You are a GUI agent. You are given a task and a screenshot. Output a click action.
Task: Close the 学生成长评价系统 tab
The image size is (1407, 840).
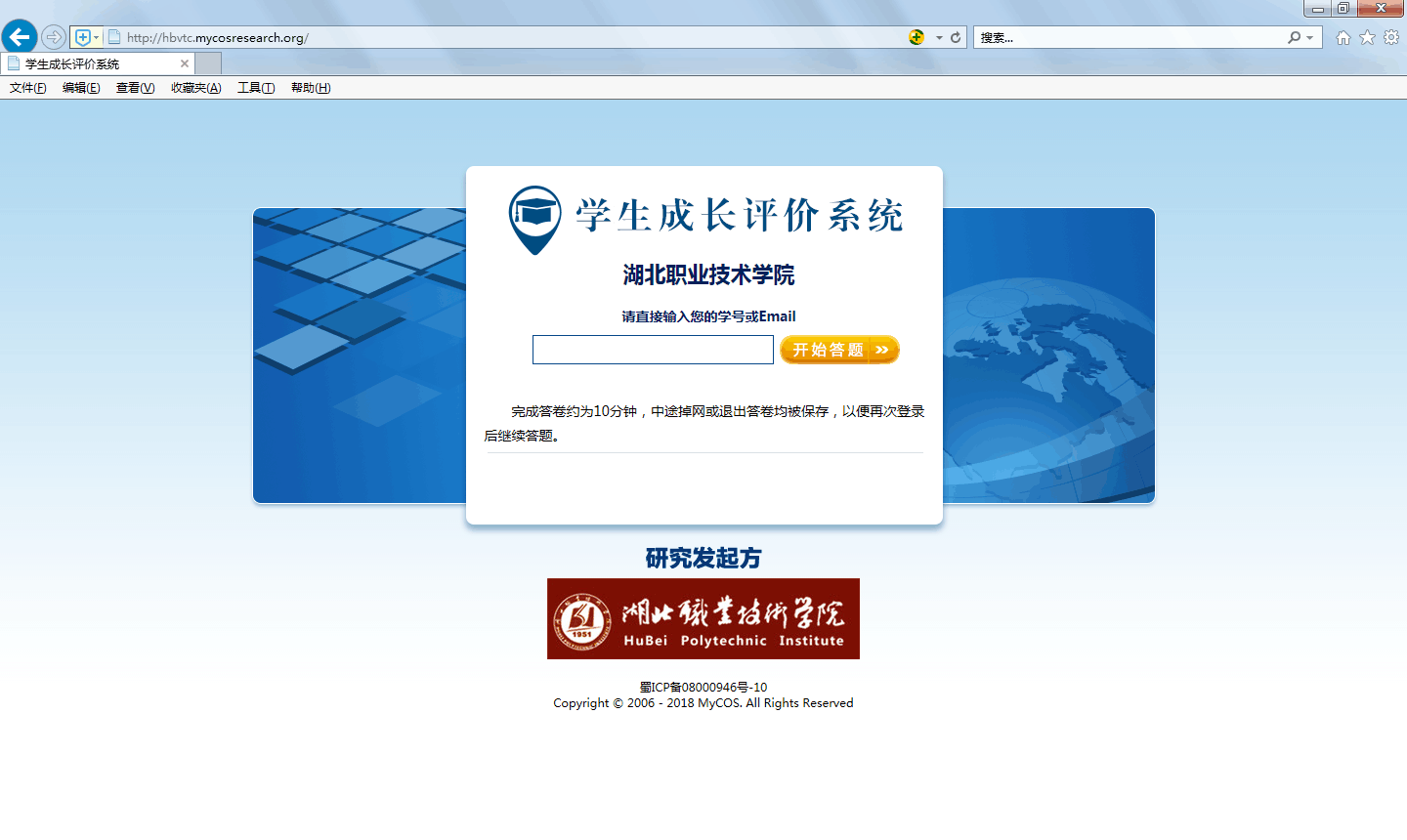coord(185,63)
